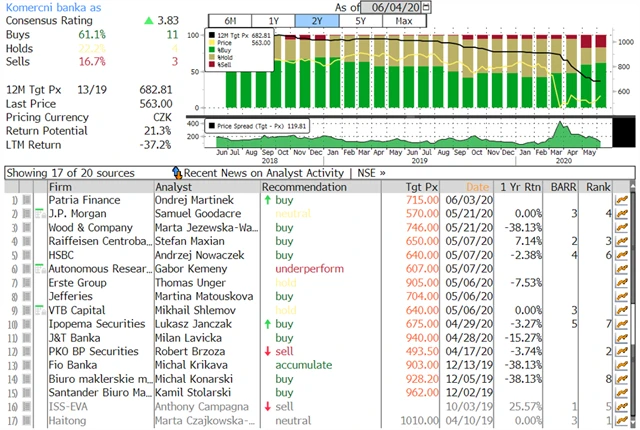The image size is (640, 430).
Task: Toggle the row 5 checkbox for HSBC
Action: [27, 255]
